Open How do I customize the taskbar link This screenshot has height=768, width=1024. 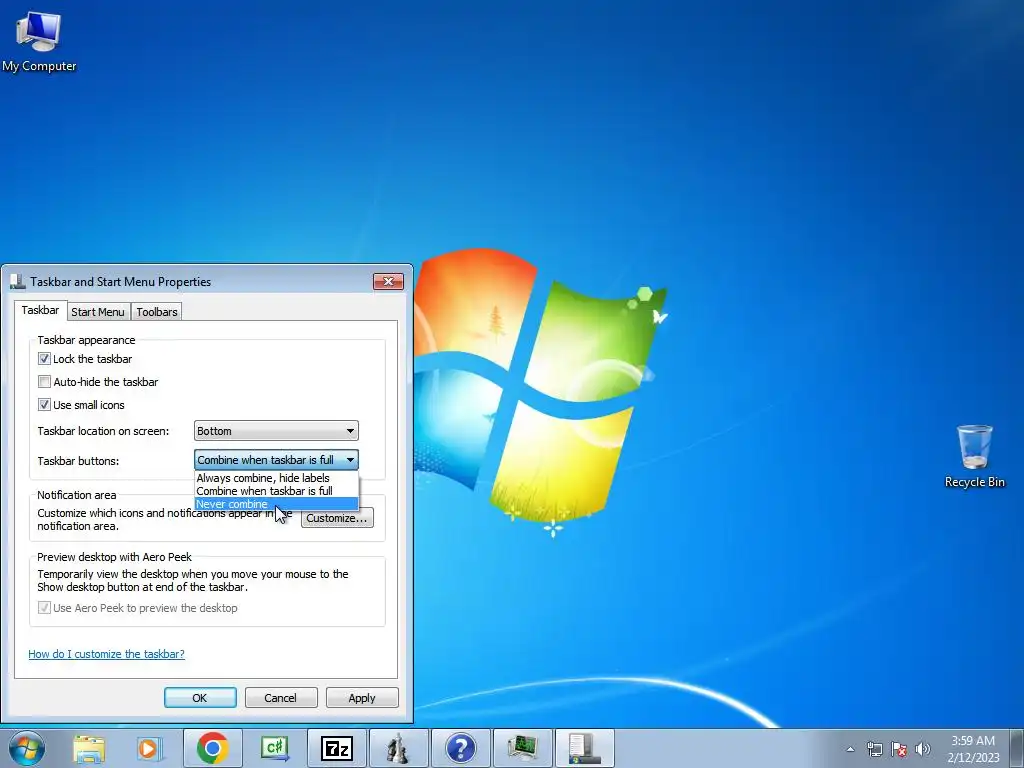tap(106, 654)
